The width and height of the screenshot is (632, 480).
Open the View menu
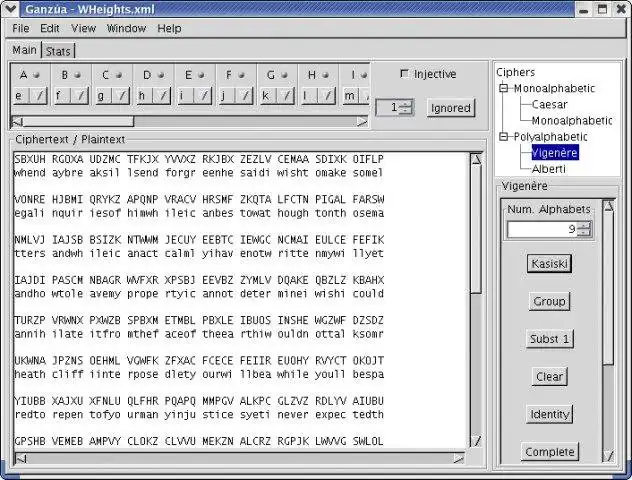coord(83,28)
